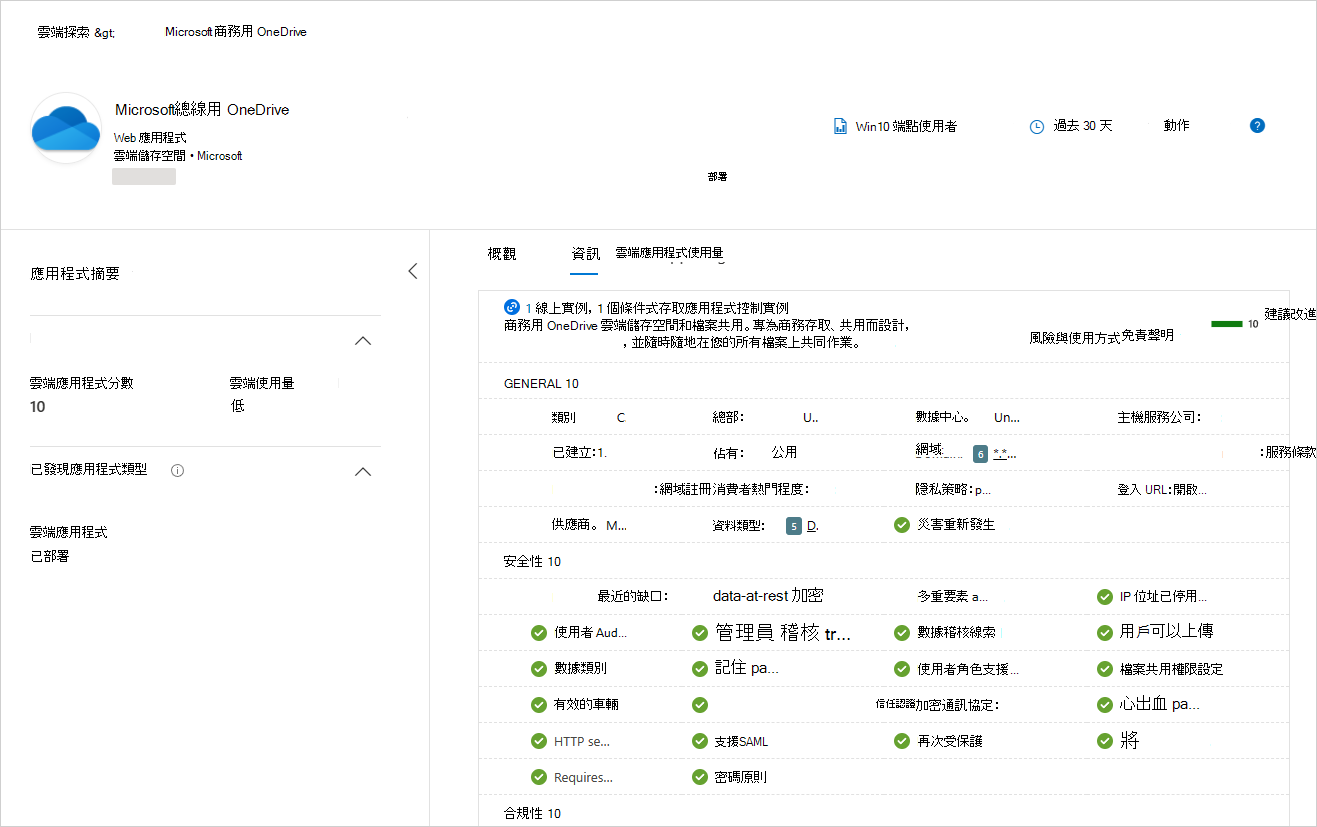Click the green check beside IP 位址已停用
This screenshot has width=1317, height=827.
coord(1105,597)
